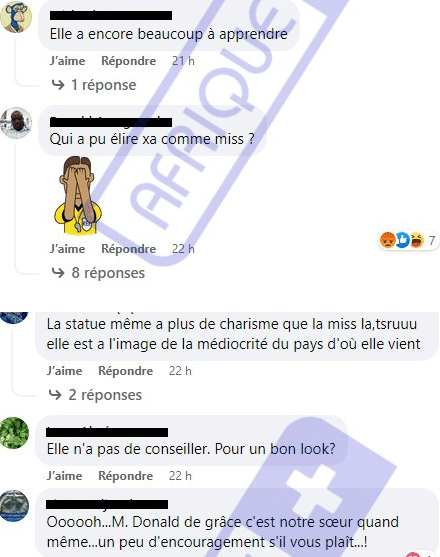View the facepalm sticker image
The width and height of the screenshot is (440, 557).
pos(78,195)
